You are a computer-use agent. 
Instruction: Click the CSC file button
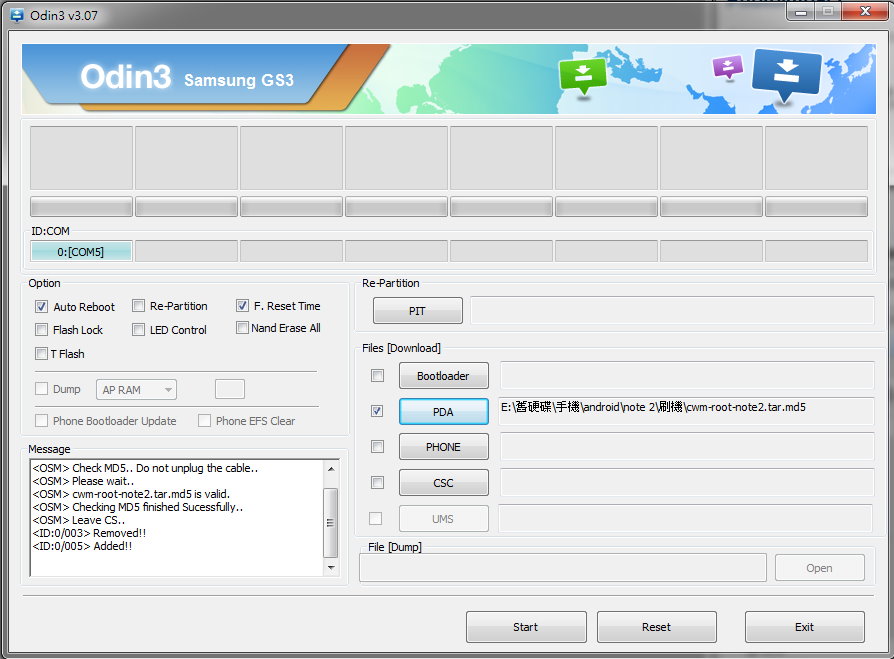444,483
